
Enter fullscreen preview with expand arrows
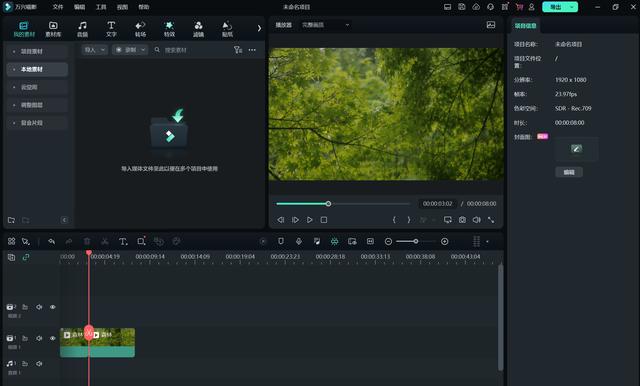(491, 220)
